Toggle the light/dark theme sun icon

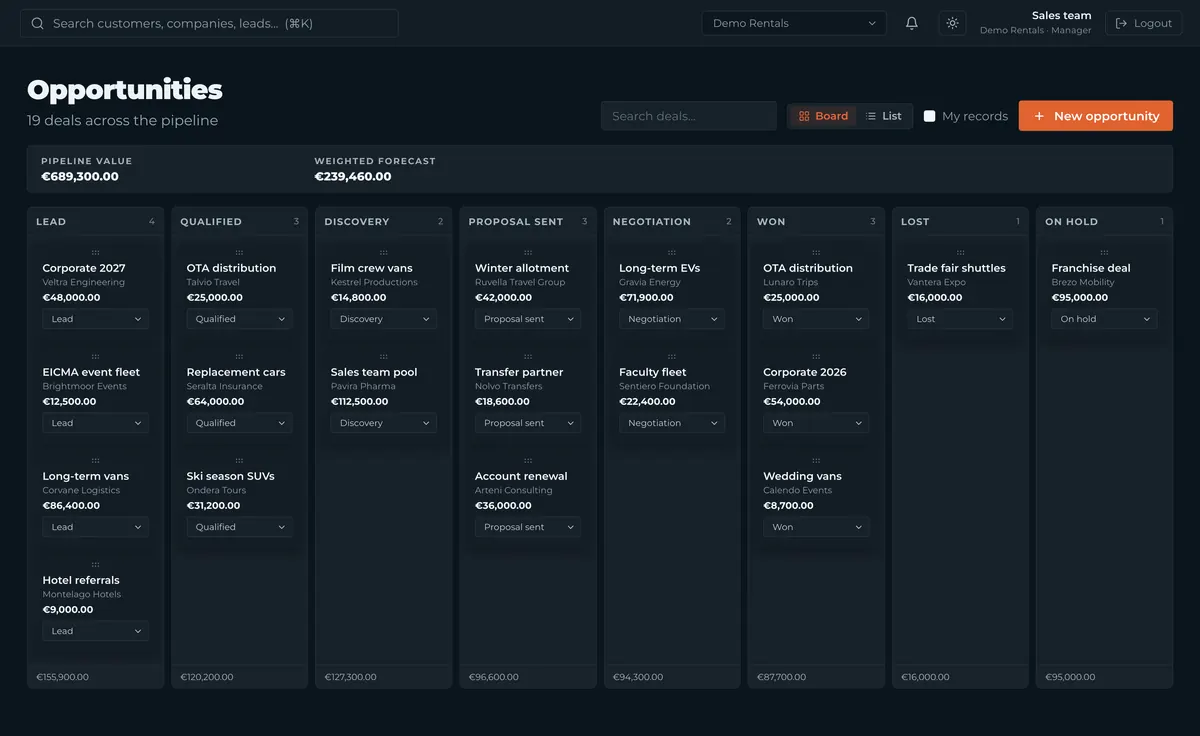tap(952, 23)
